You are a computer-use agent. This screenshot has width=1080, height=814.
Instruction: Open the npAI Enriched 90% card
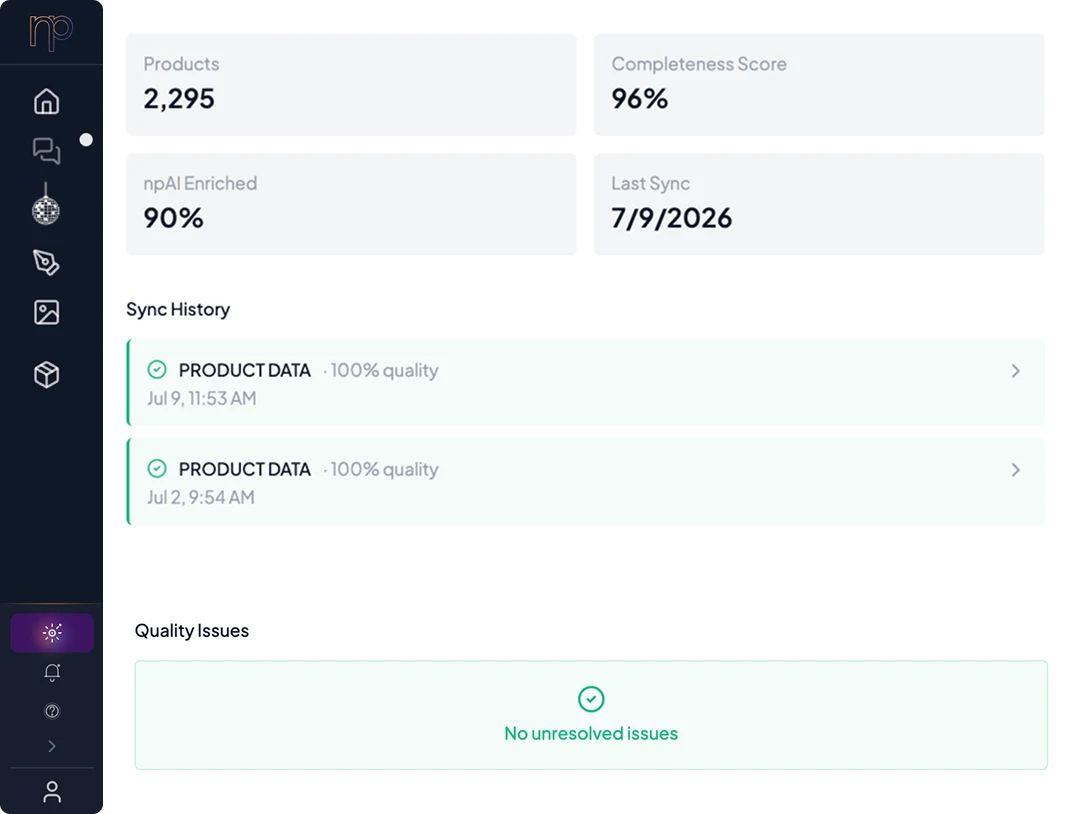click(x=351, y=204)
